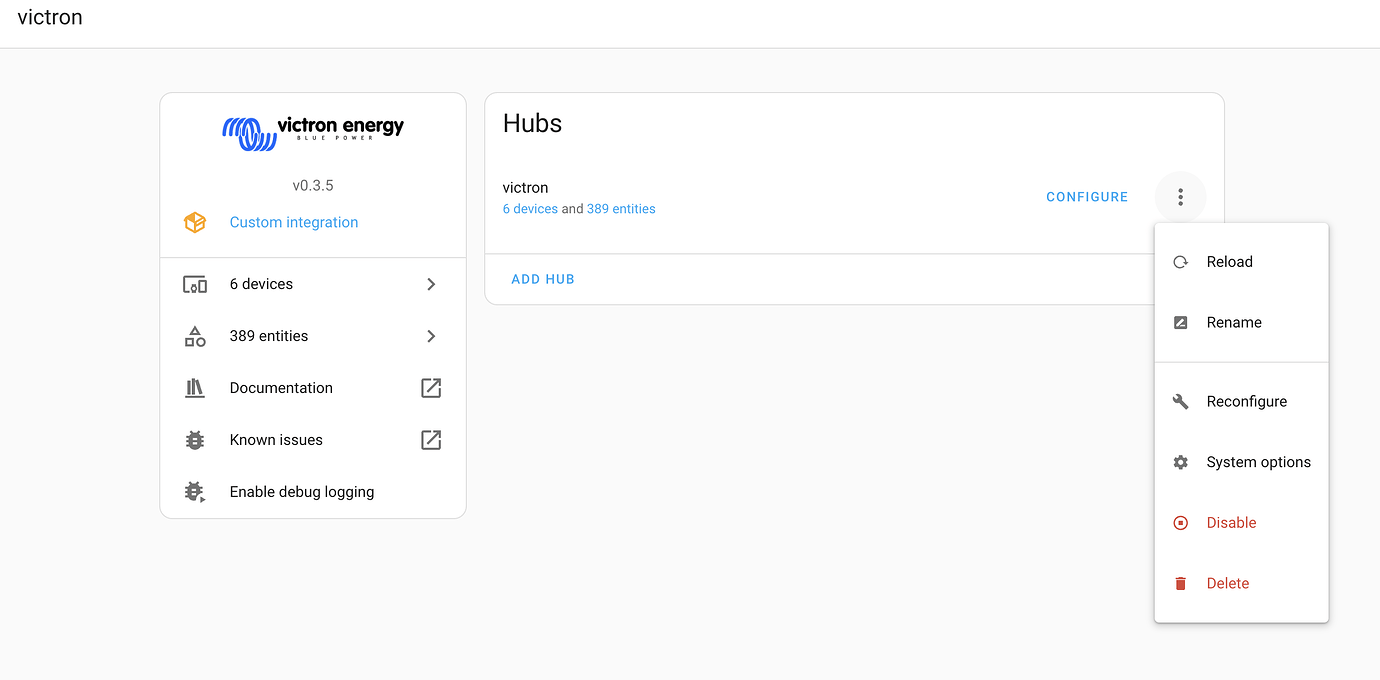1380x680 pixels.
Task: Expand the 6 devices row chevron
Action: pos(430,284)
